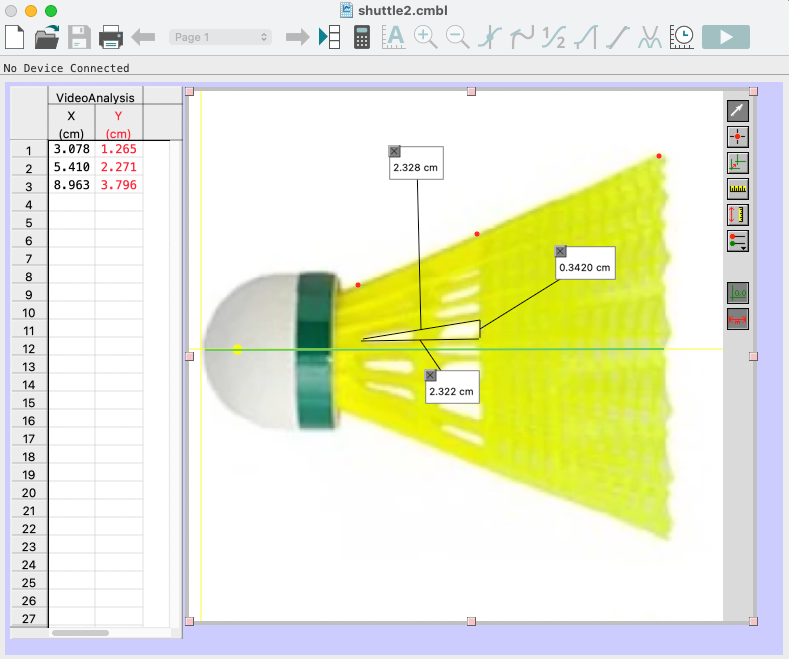Select row 12 in the data table
The height and width of the screenshot is (659, 789).
tap(29, 349)
